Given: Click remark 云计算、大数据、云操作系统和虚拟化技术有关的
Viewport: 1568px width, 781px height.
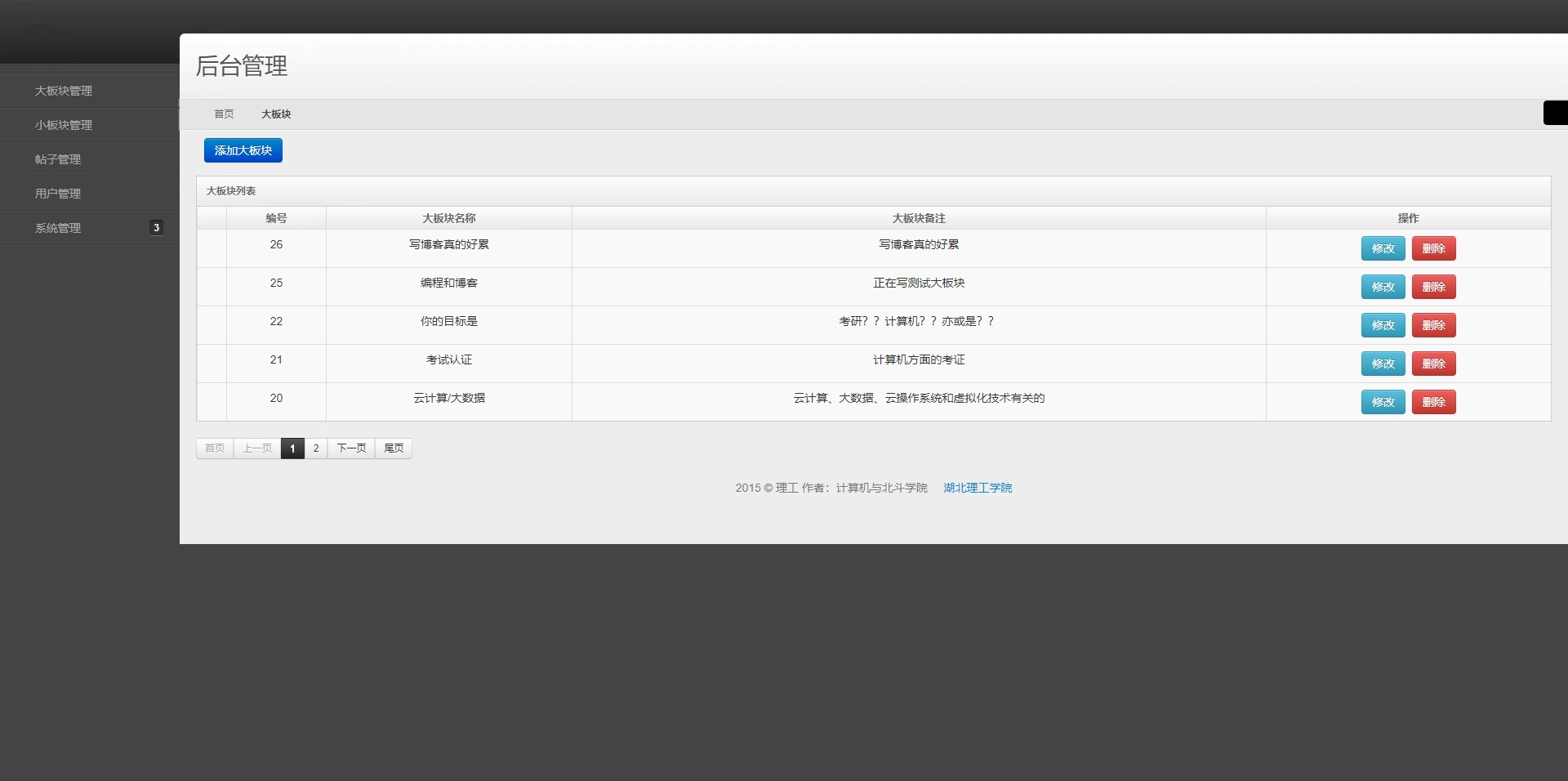Looking at the screenshot, I should 919,398.
